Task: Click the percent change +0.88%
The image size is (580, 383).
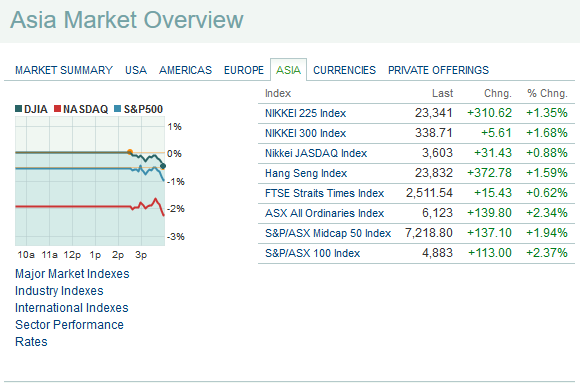Action: (x=547, y=153)
